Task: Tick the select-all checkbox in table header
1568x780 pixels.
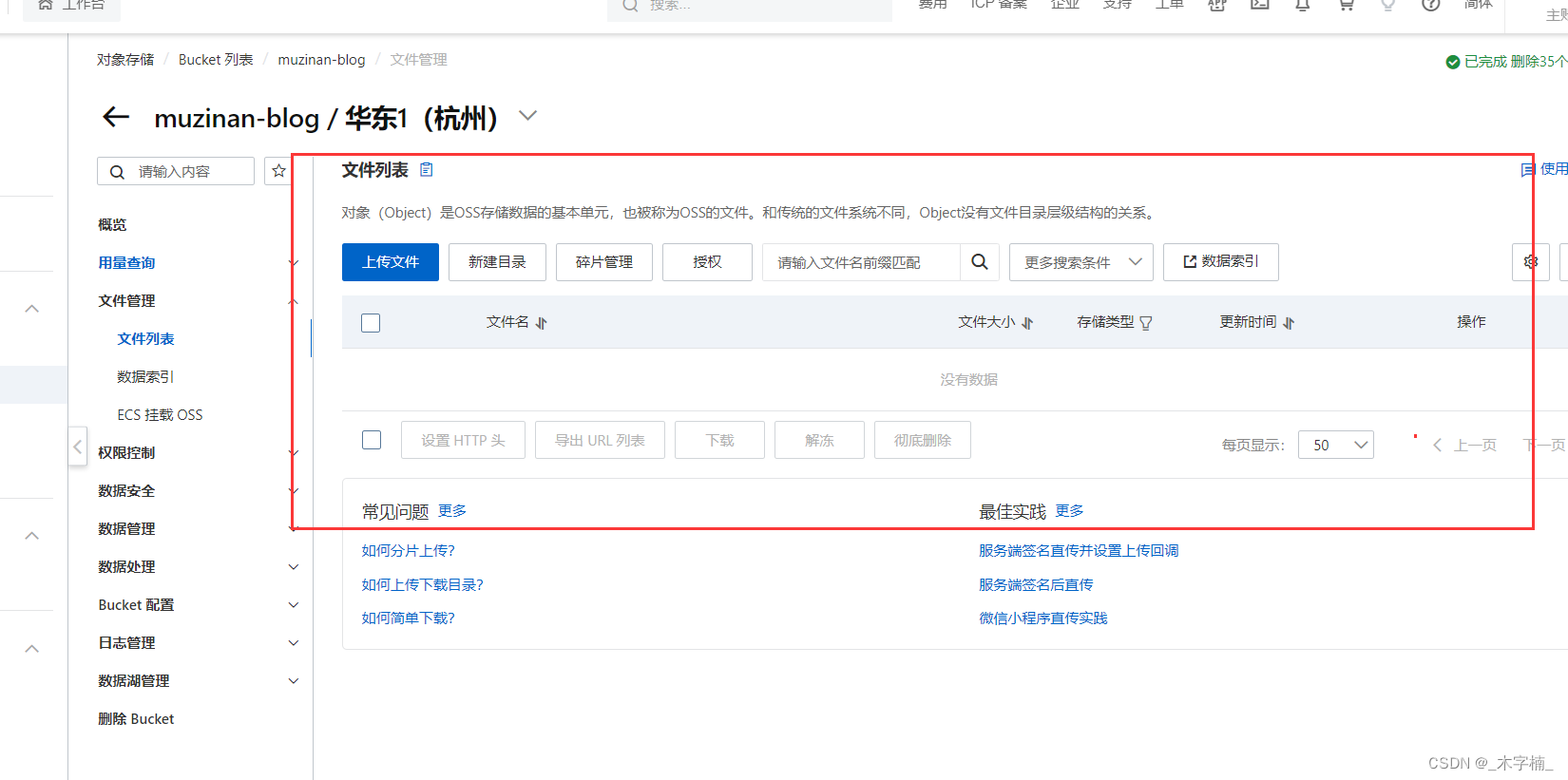Action: (x=371, y=323)
